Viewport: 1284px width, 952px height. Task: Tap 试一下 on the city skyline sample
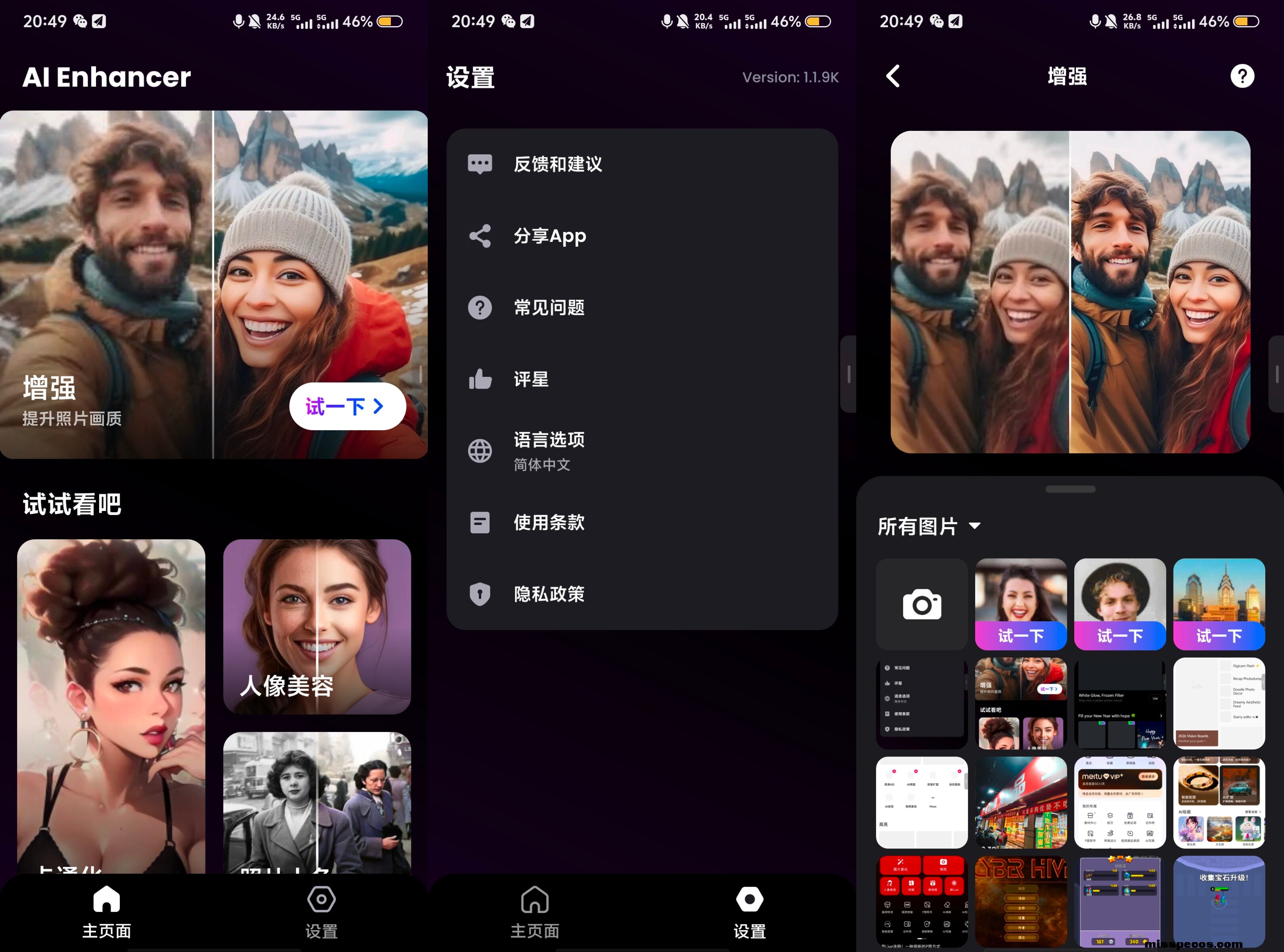click(1218, 636)
